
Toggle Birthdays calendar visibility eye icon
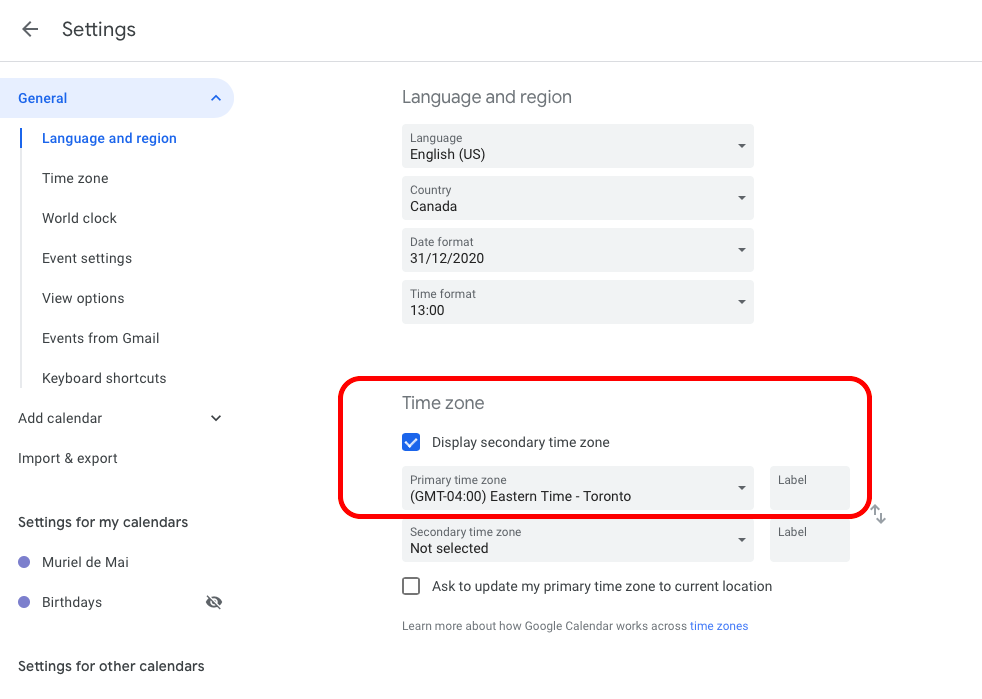click(x=214, y=602)
